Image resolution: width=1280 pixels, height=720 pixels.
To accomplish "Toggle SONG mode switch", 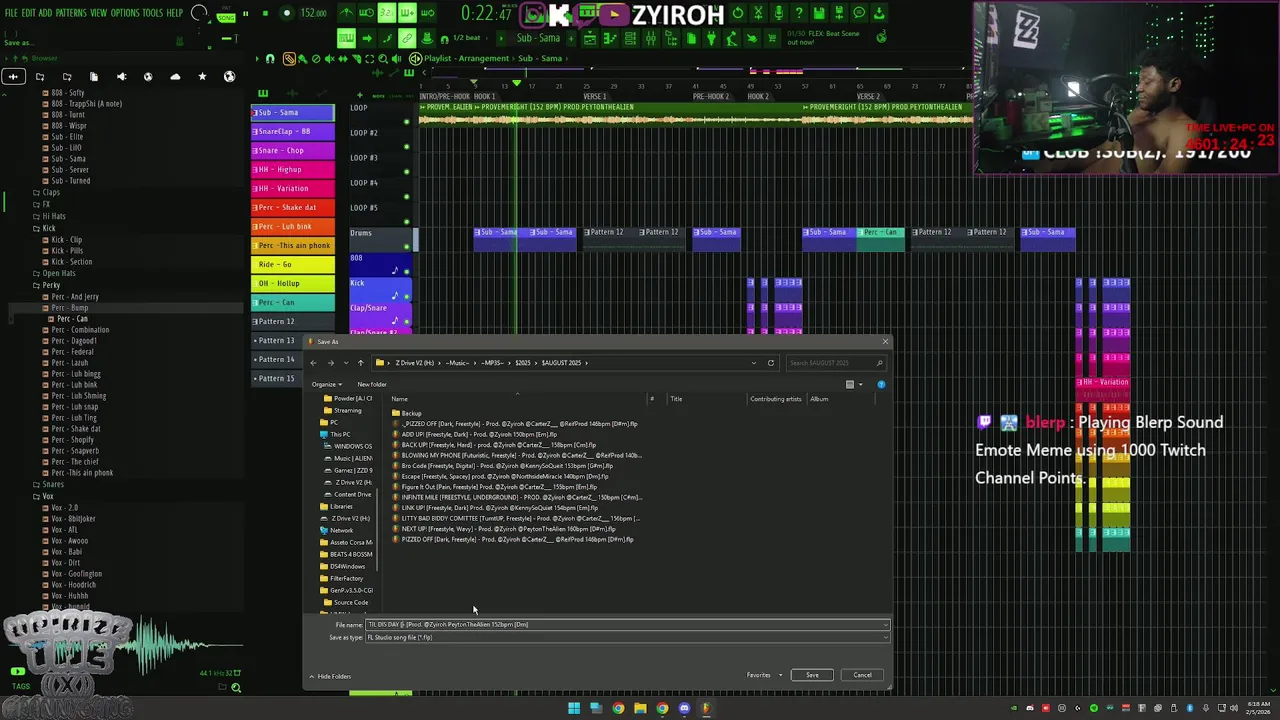I will (x=226, y=17).
